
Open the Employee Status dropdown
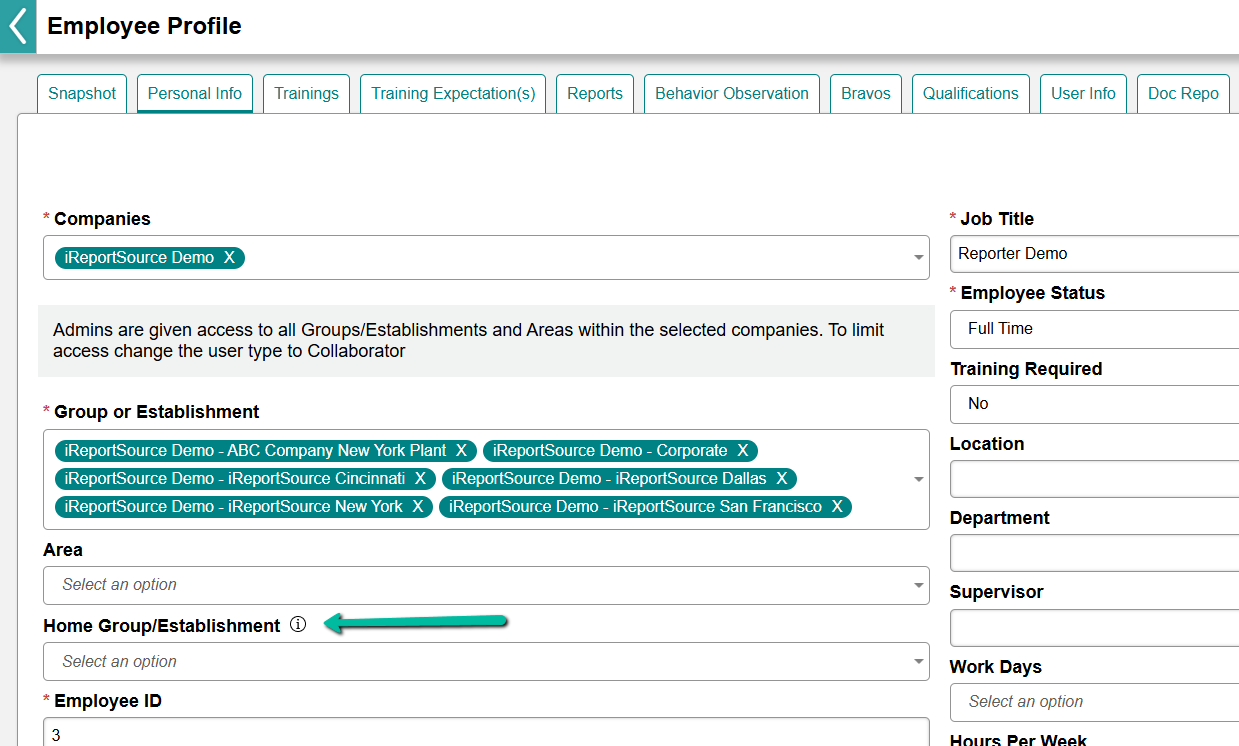(1094, 329)
